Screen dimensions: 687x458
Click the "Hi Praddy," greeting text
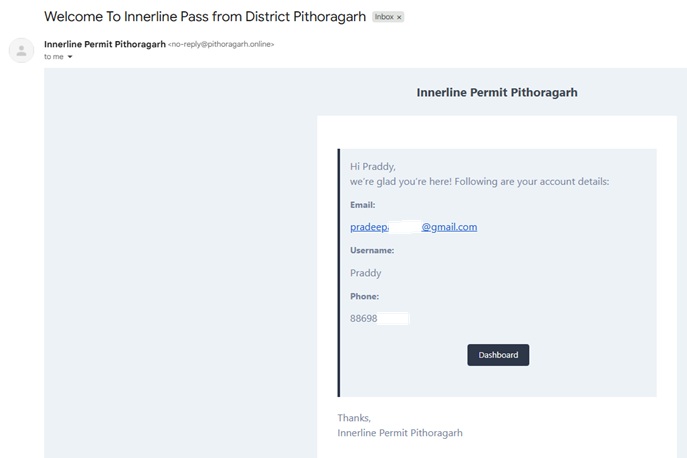click(x=373, y=166)
